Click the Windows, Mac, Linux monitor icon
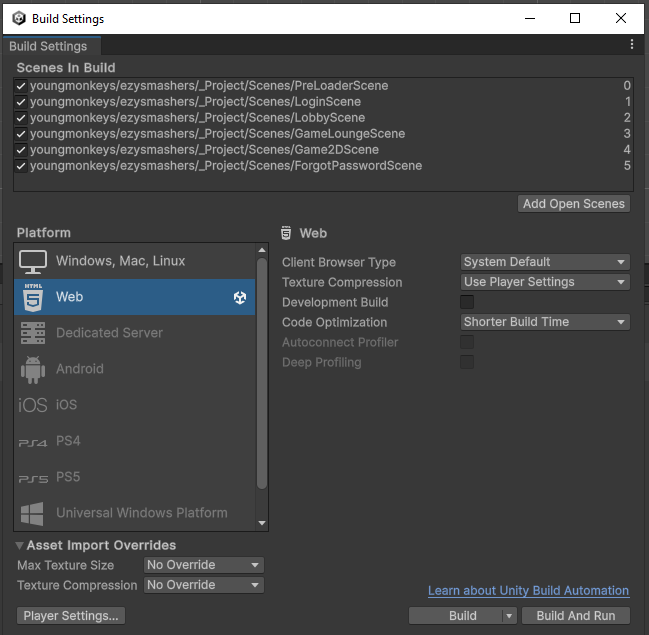The height and width of the screenshot is (635, 649). point(33,261)
